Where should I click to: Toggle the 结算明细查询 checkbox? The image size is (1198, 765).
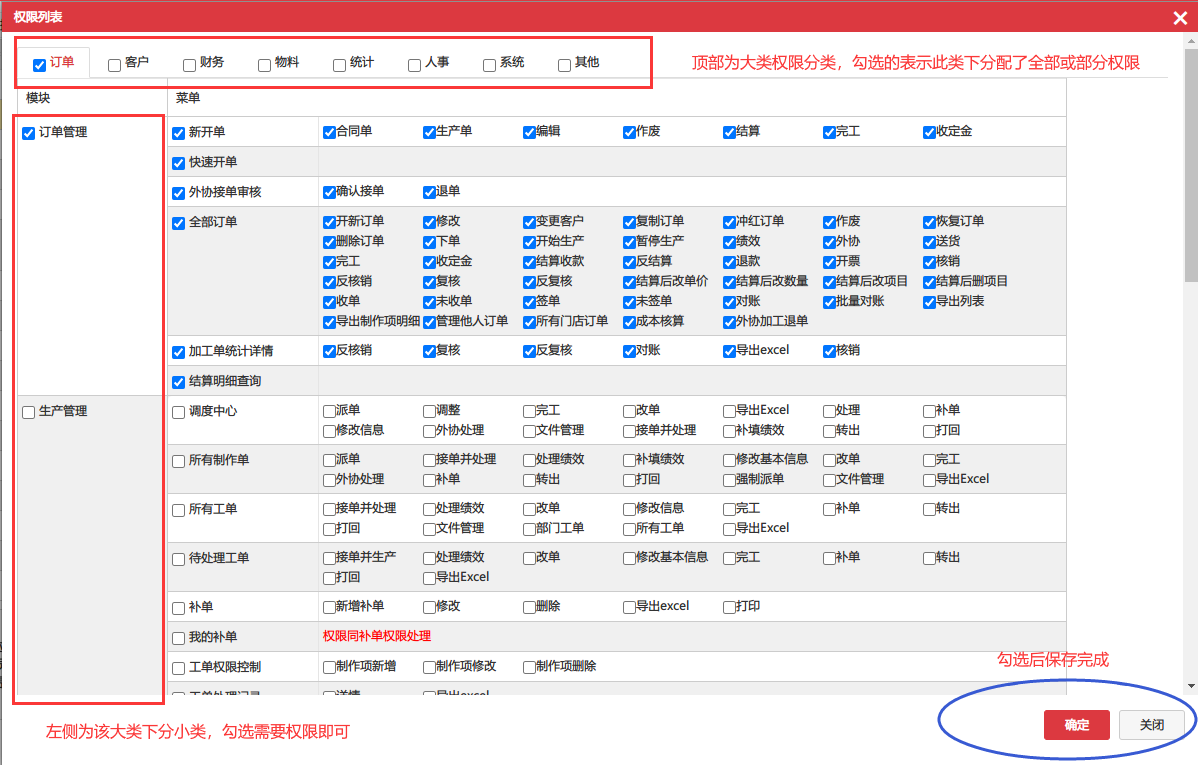tap(178, 382)
